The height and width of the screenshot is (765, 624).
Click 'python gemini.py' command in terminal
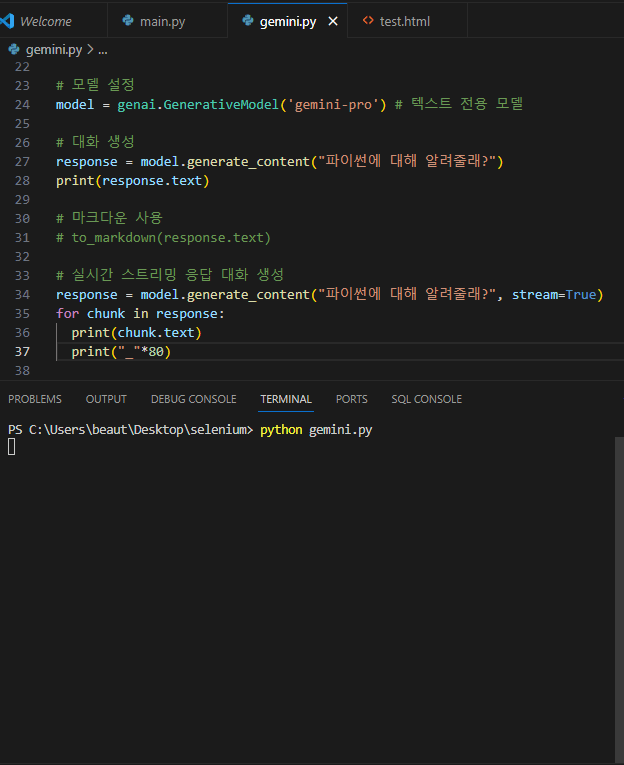coord(316,430)
